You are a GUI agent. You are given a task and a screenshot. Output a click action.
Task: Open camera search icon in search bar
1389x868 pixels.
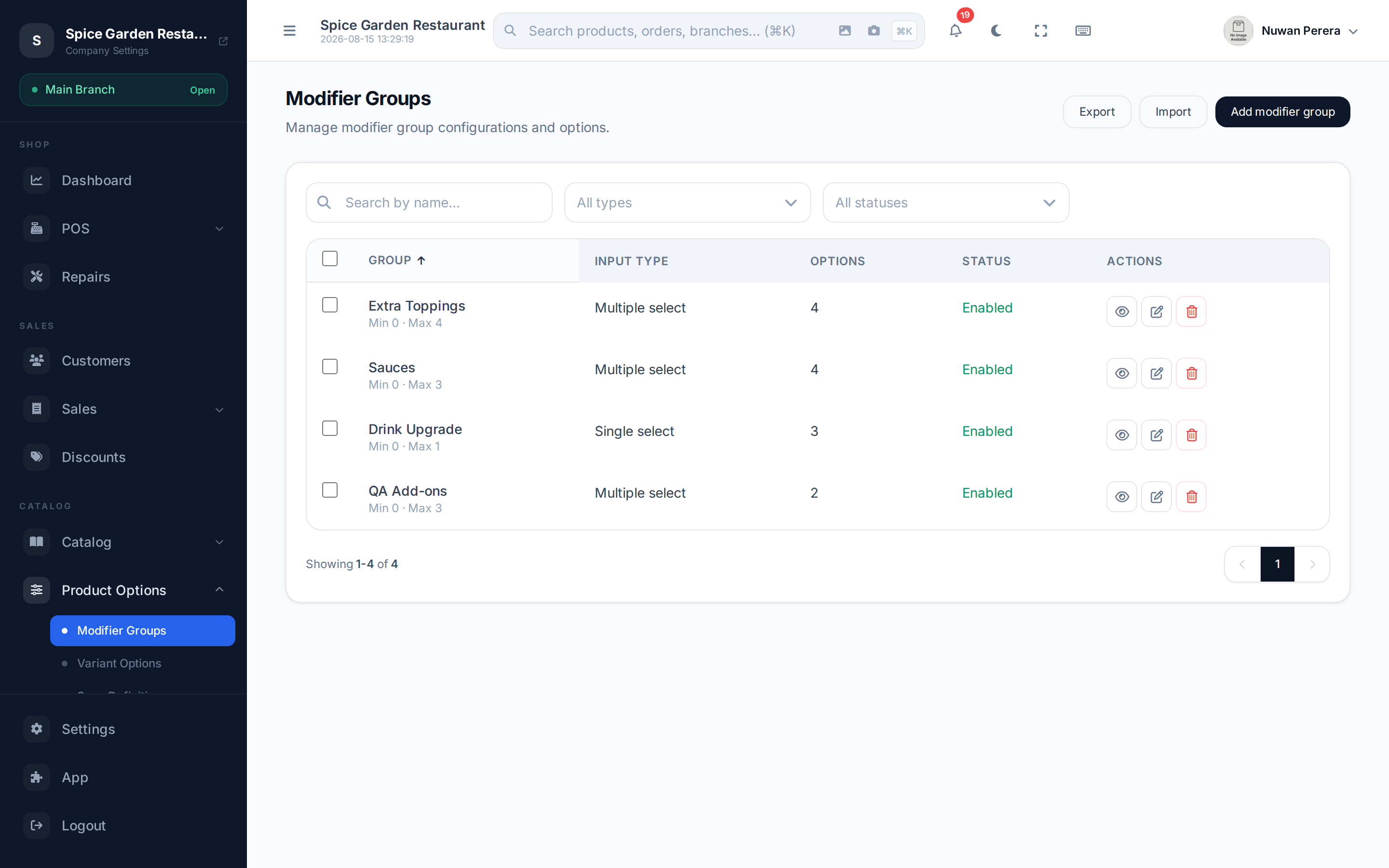pyautogui.click(x=873, y=31)
